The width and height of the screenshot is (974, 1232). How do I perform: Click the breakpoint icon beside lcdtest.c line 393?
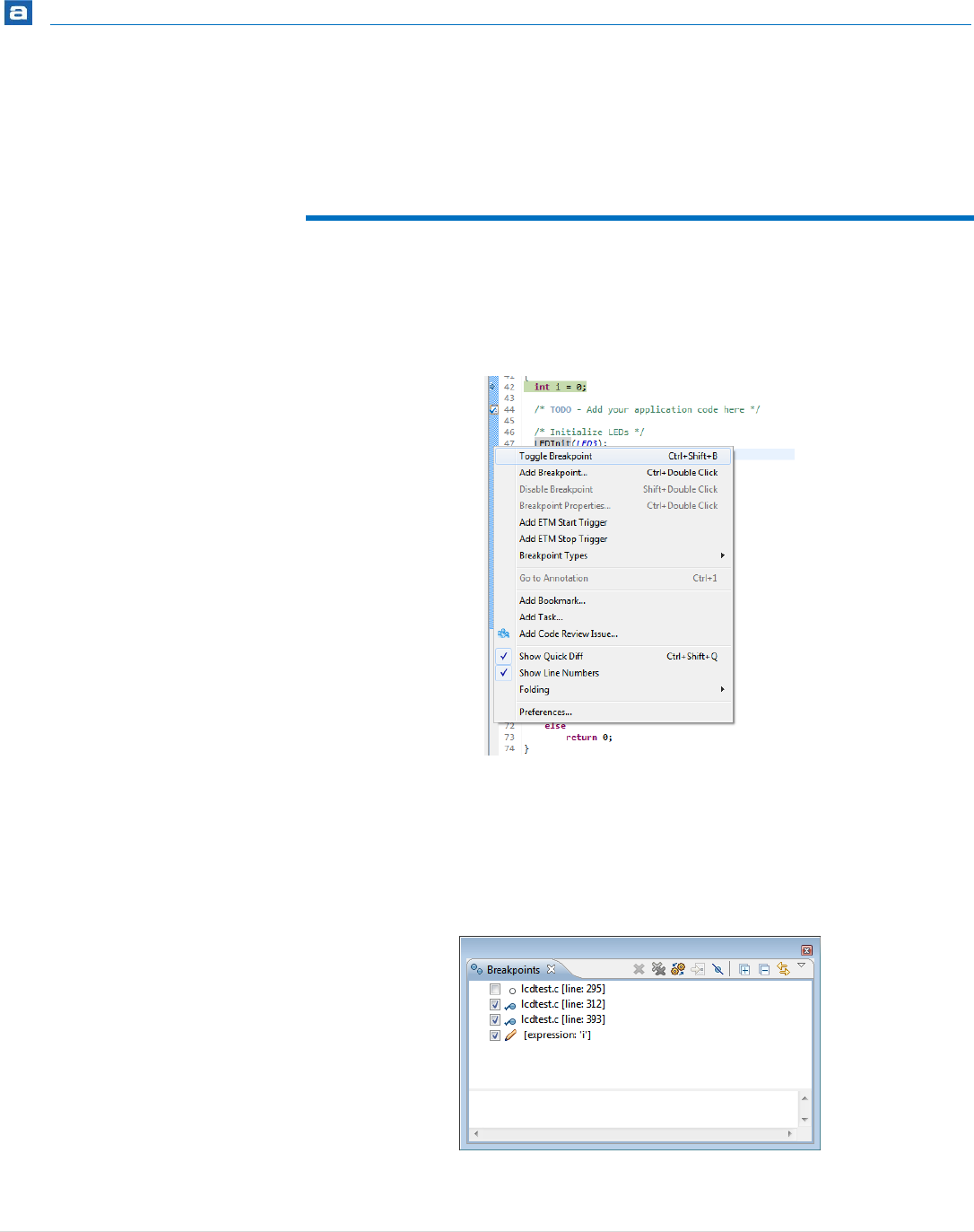click(x=510, y=1020)
